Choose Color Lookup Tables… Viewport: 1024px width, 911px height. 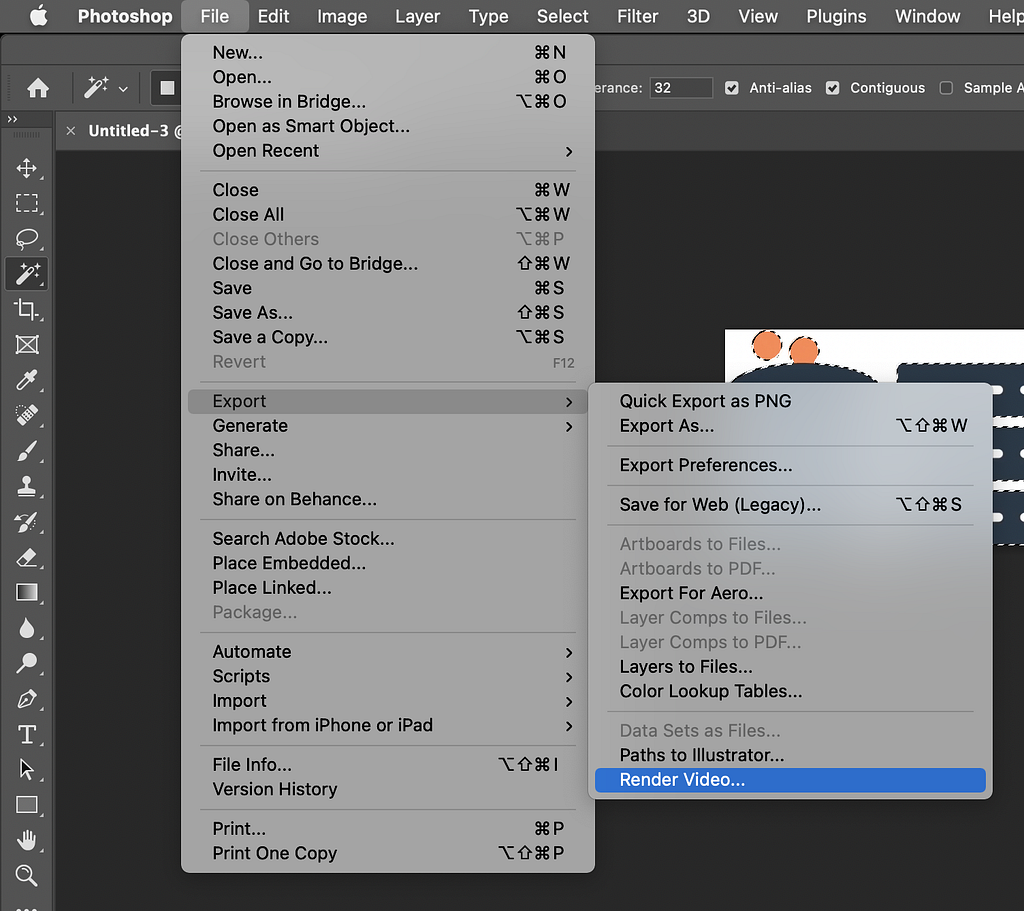pyautogui.click(x=790, y=692)
